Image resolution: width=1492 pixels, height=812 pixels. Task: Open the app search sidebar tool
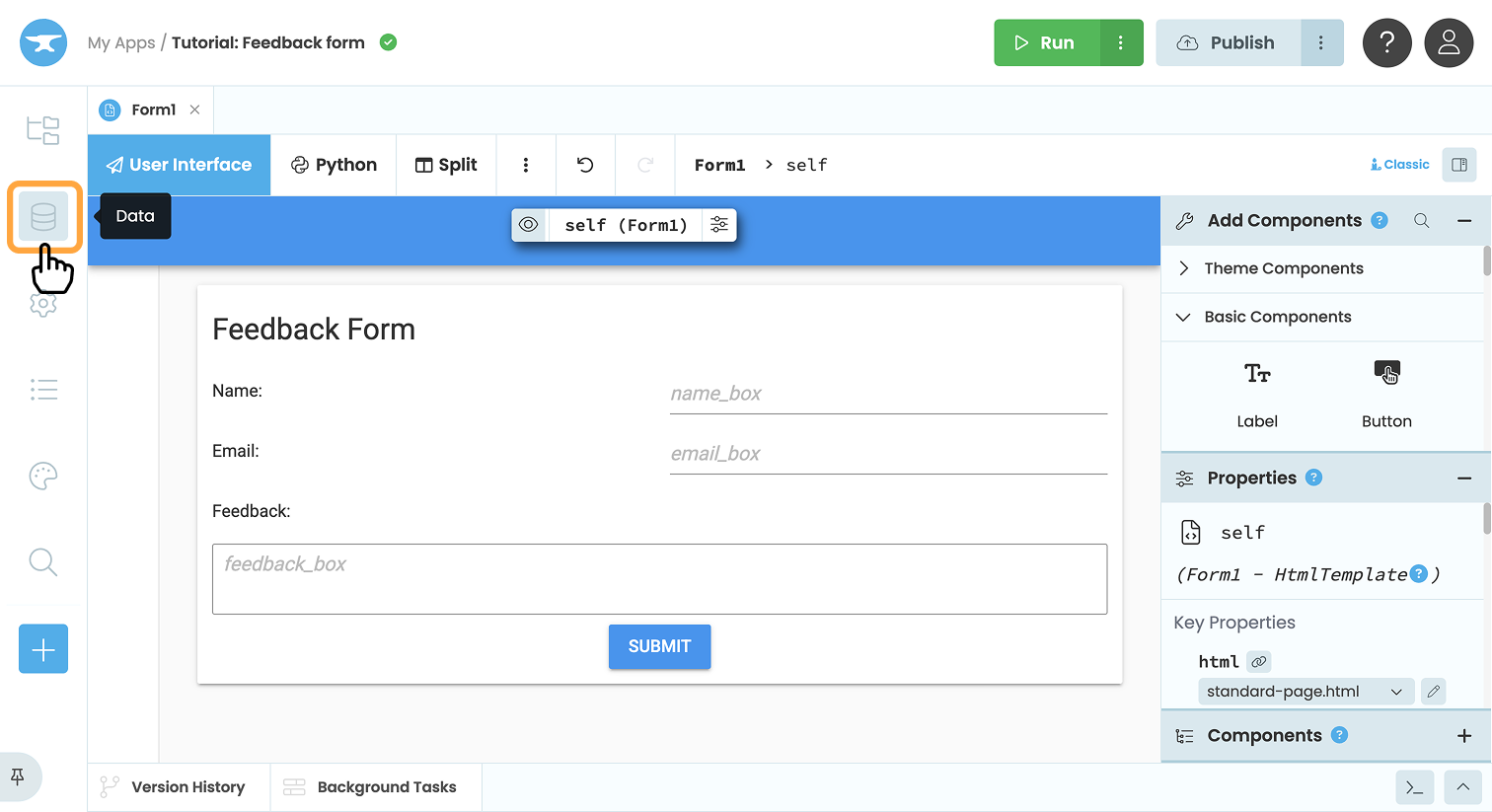pos(43,561)
